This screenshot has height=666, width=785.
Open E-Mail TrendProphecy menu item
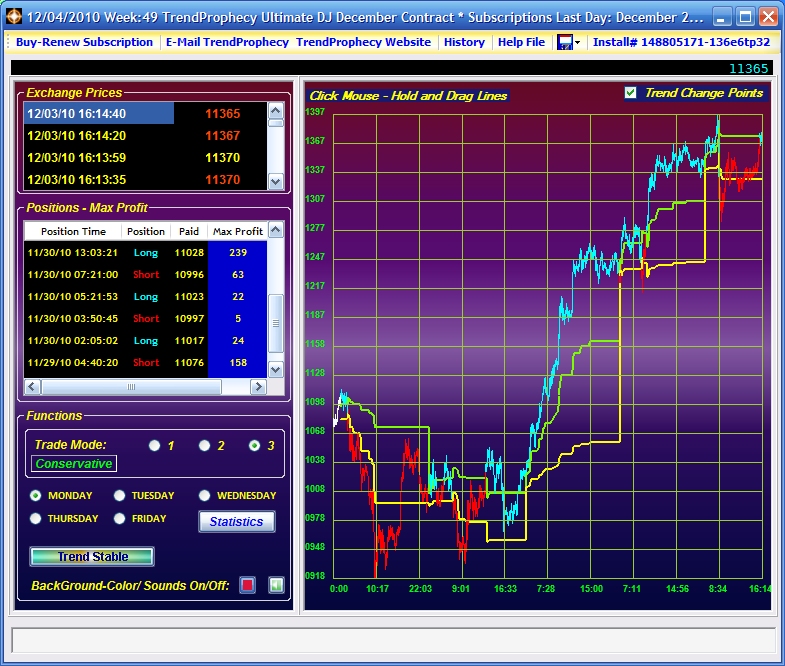(227, 42)
